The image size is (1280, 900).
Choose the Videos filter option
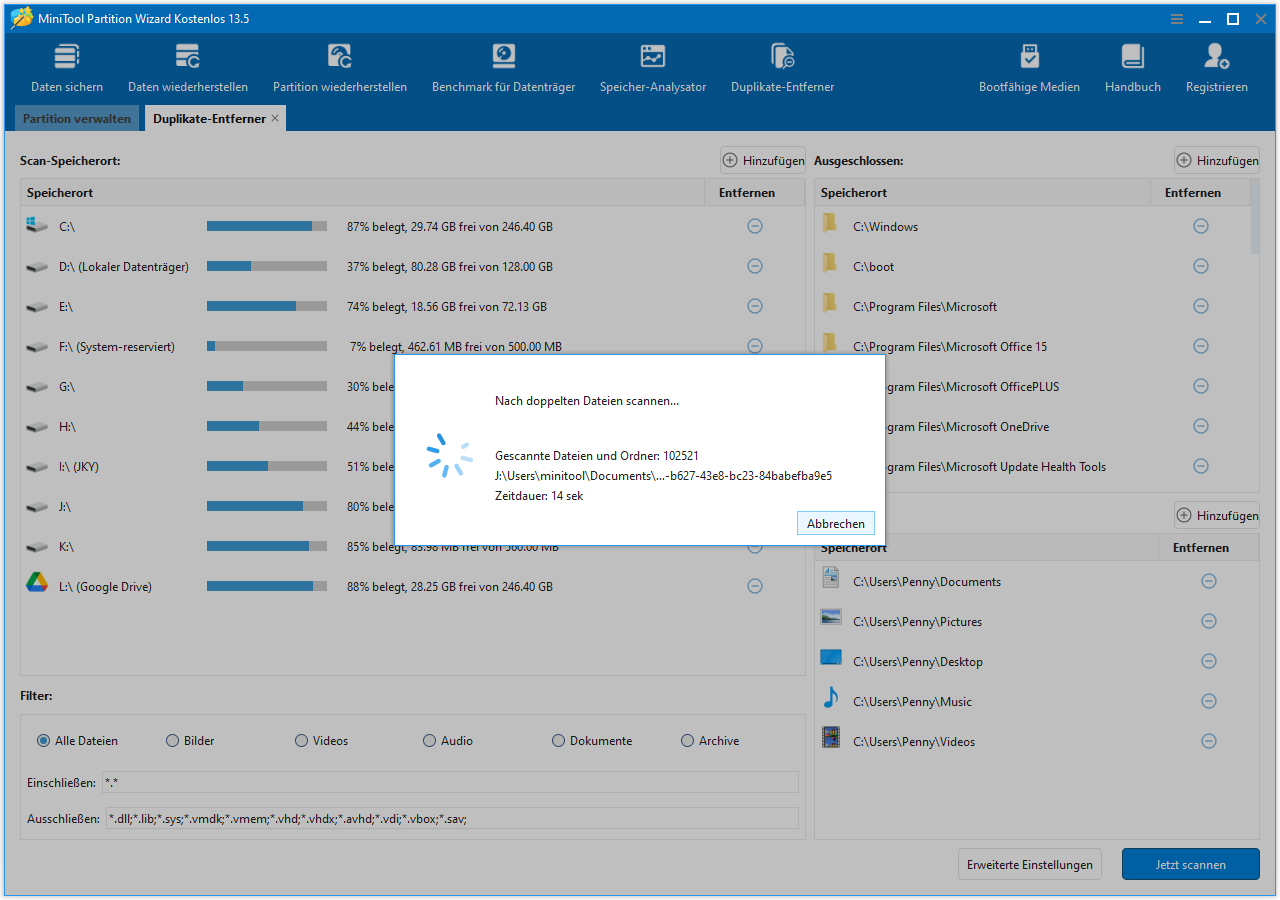pyautogui.click(x=302, y=741)
